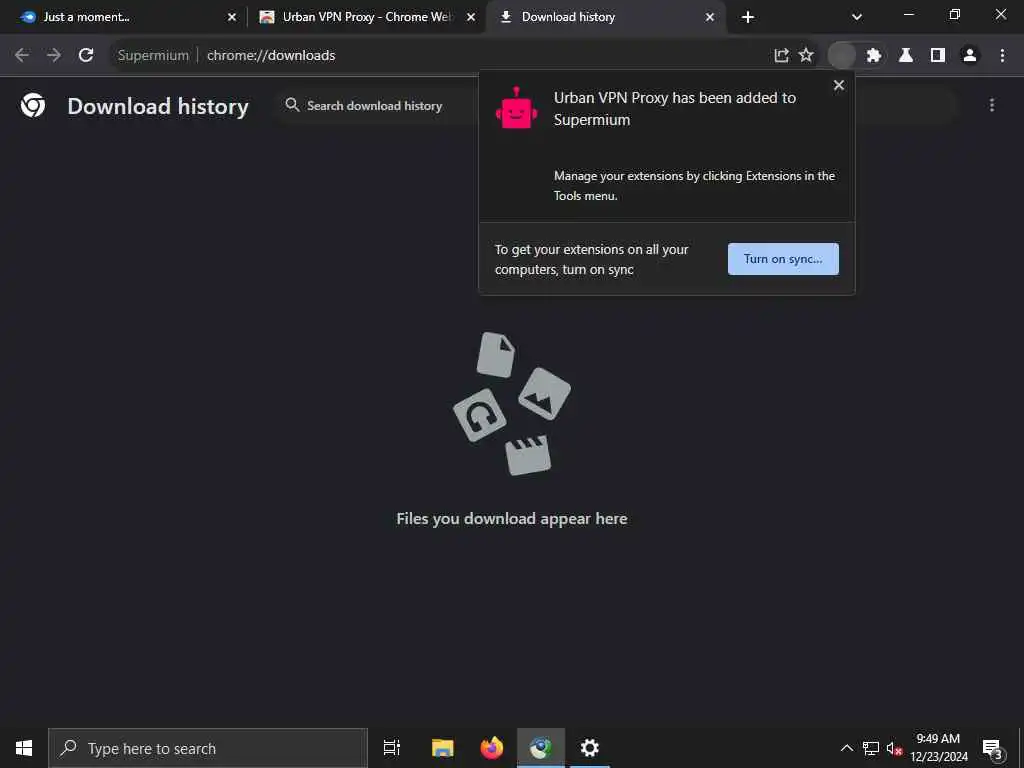The image size is (1024, 768).
Task: Open the Windows Start menu
Action: [24, 748]
